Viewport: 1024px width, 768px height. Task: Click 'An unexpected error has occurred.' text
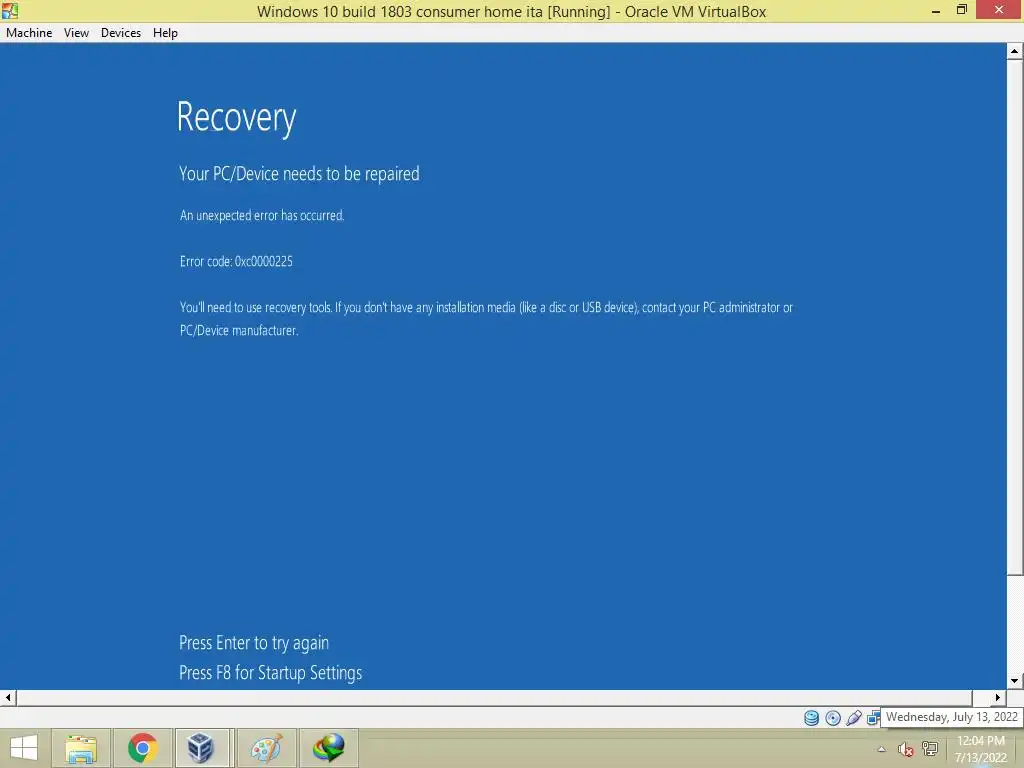[x=262, y=216]
